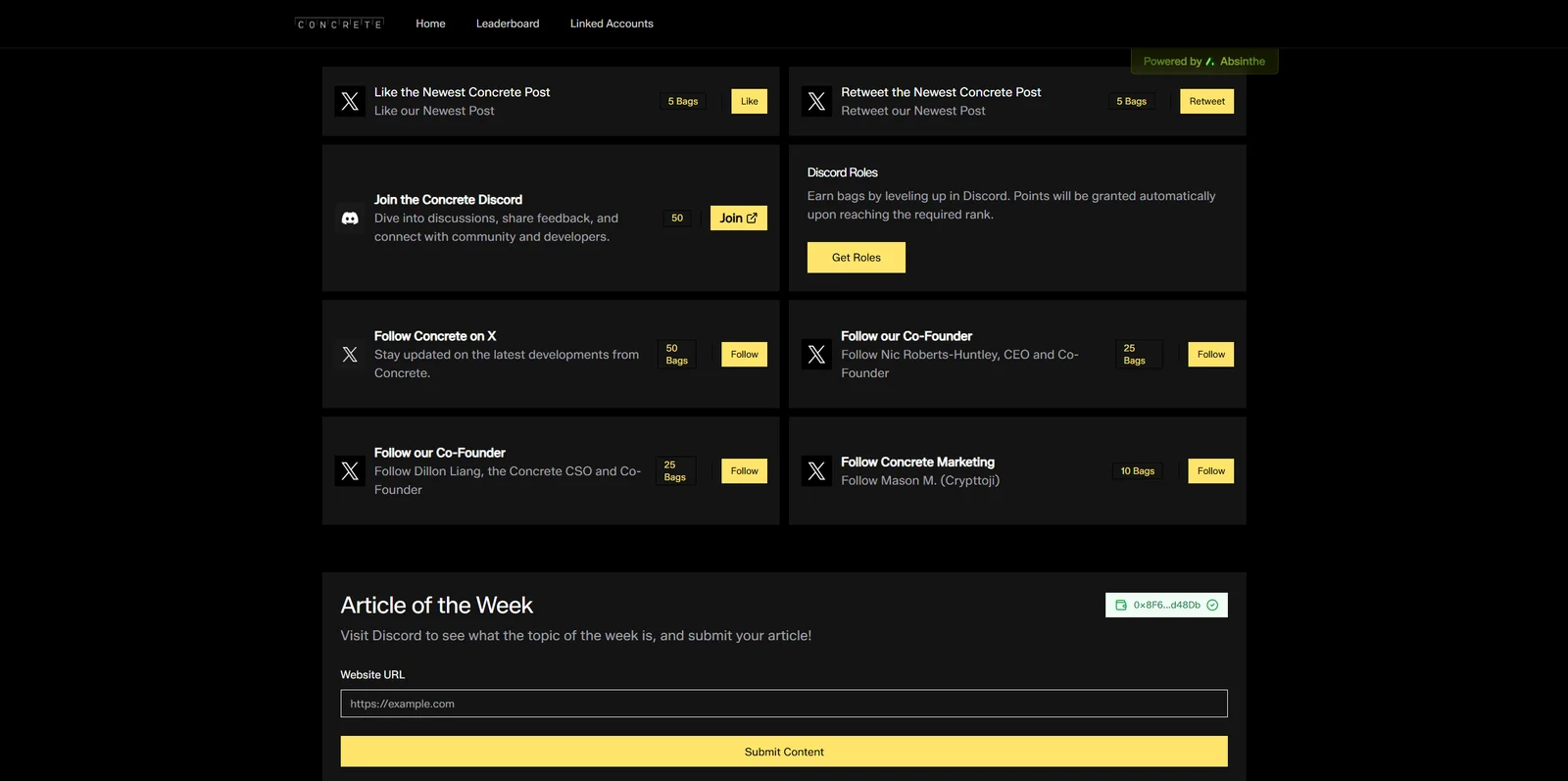Follow Mason M. (Crypttoji) using Follow button
1568x781 pixels.
point(1211,471)
